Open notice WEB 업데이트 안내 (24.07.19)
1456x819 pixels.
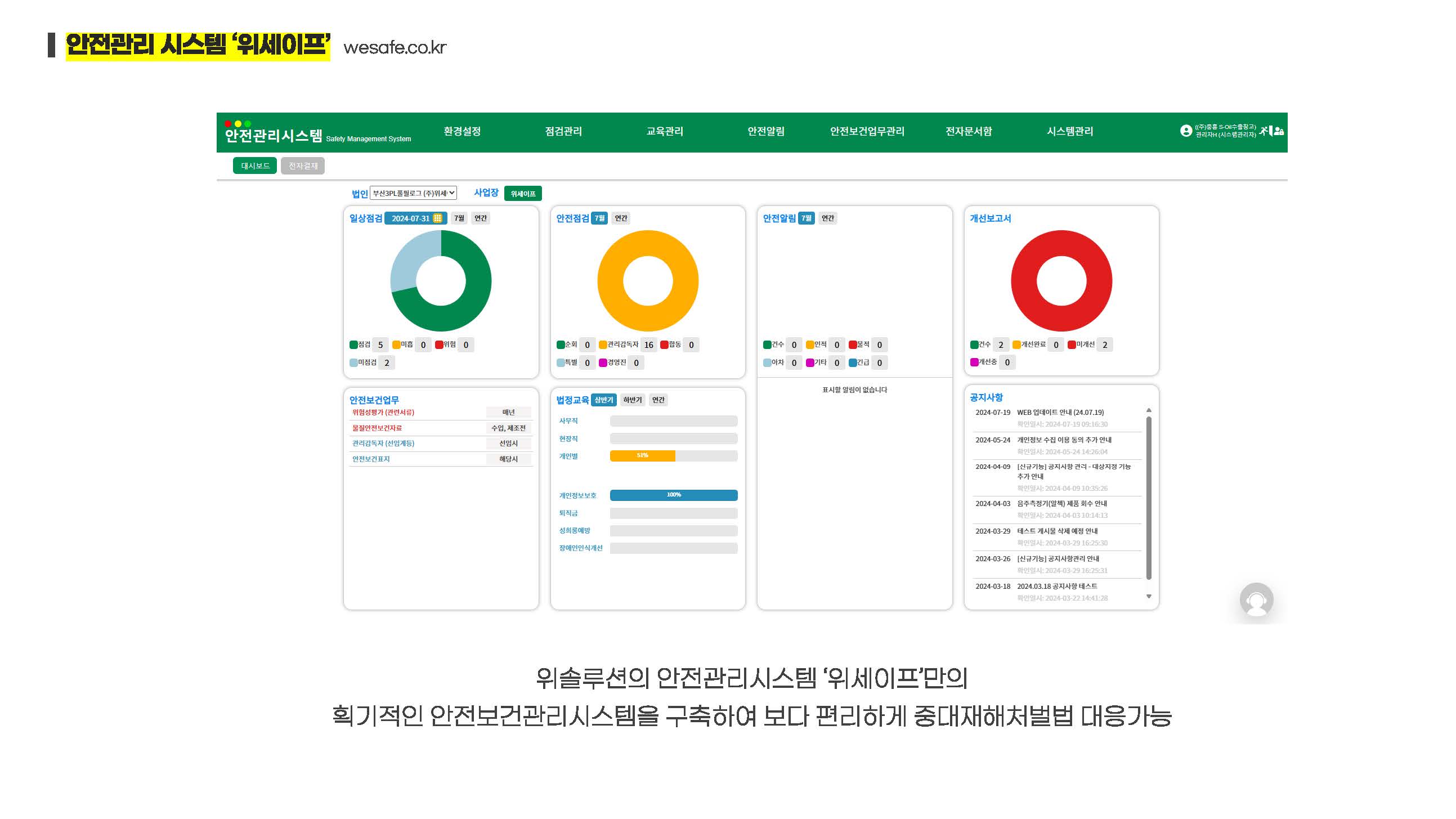[x=1060, y=413]
